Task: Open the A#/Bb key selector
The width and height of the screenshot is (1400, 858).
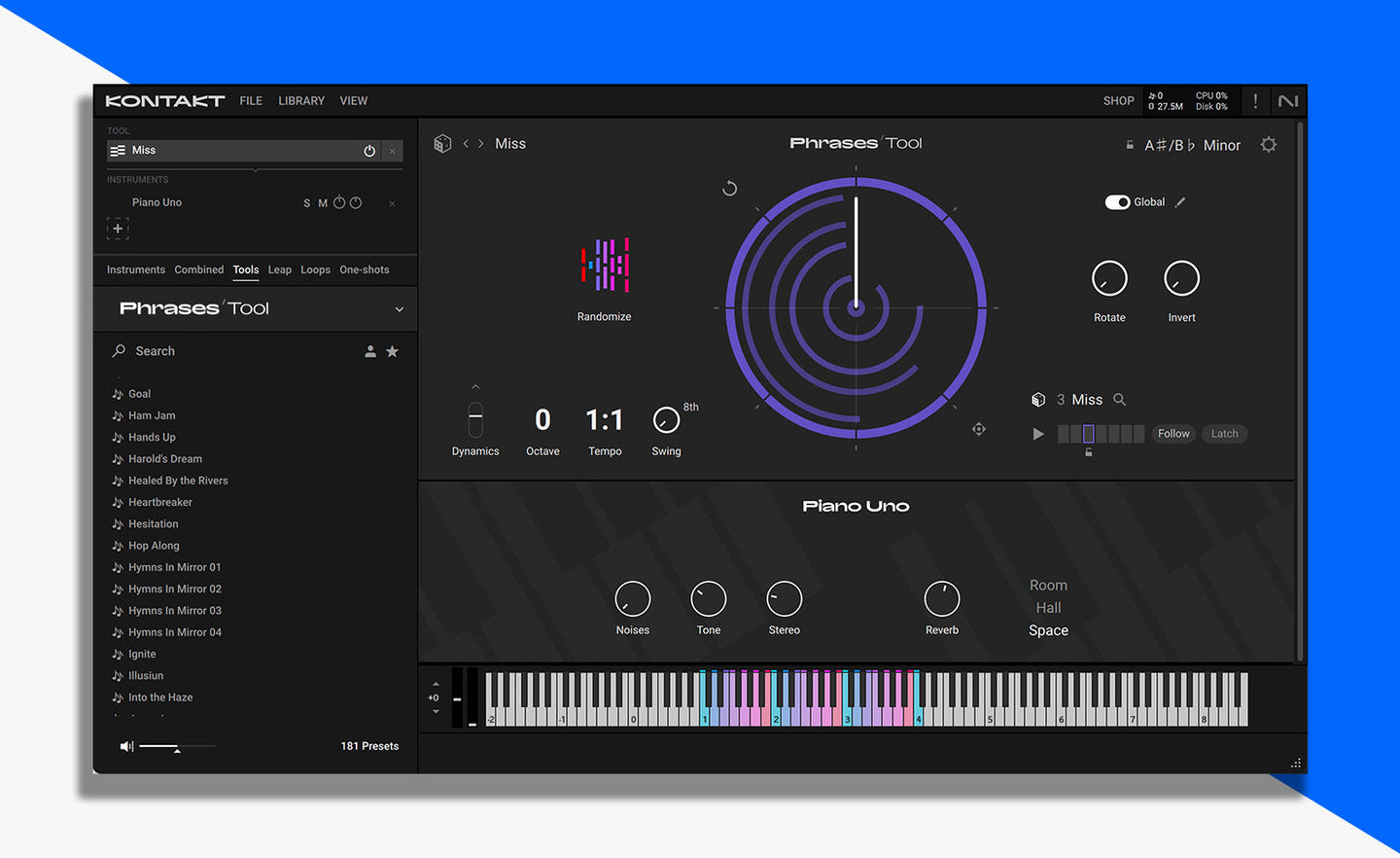Action: point(1170,145)
